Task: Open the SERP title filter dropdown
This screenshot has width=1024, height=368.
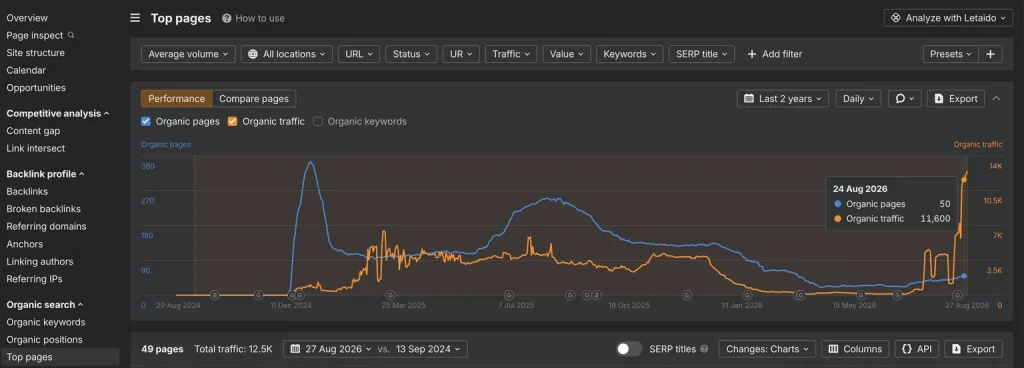Action: tap(701, 54)
